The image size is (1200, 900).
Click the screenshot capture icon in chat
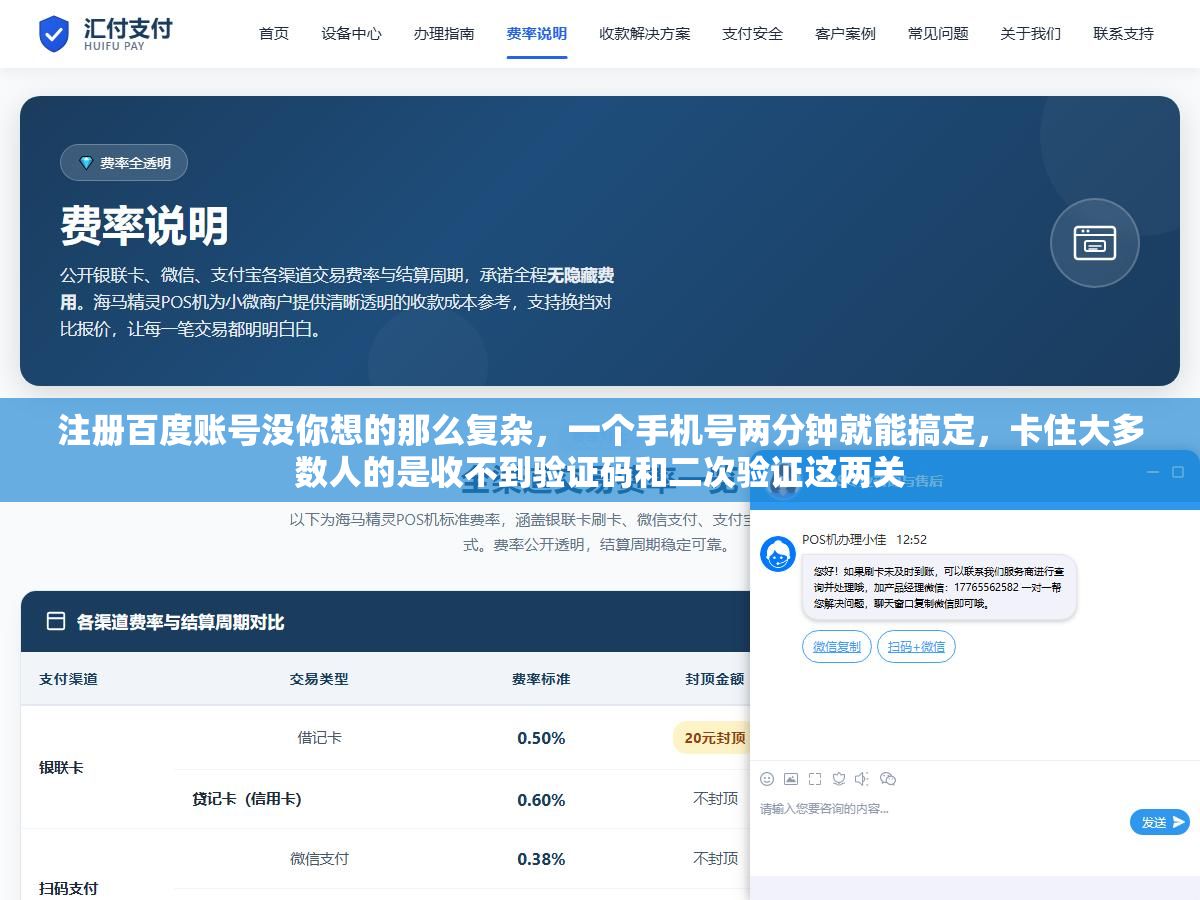point(815,778)
